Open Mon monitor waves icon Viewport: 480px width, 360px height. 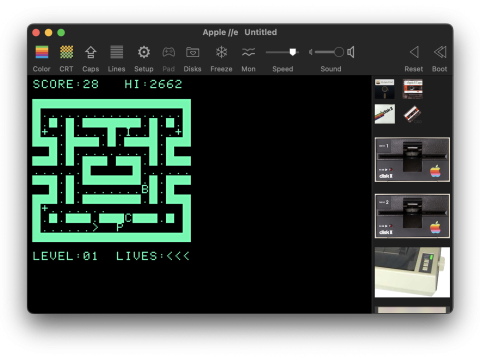[x=248, y=52]
